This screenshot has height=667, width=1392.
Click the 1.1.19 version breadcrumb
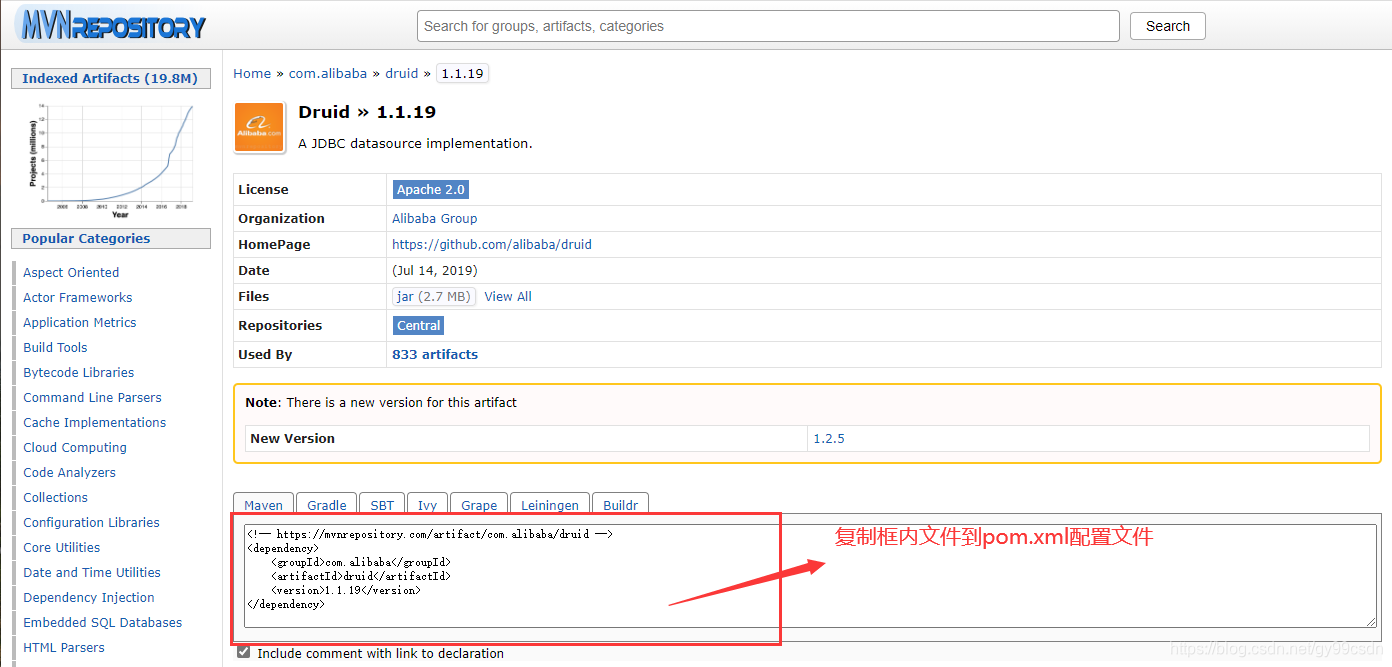pyautogui.click(x=463, y=73)
